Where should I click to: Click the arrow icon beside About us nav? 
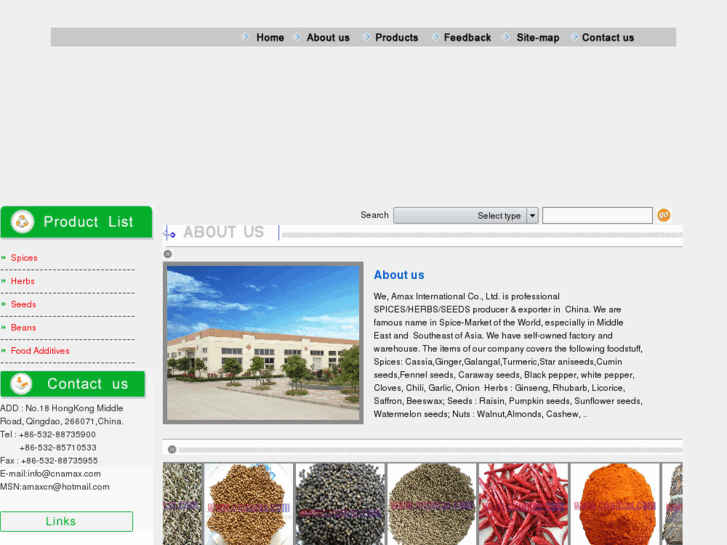pos(298,37)
